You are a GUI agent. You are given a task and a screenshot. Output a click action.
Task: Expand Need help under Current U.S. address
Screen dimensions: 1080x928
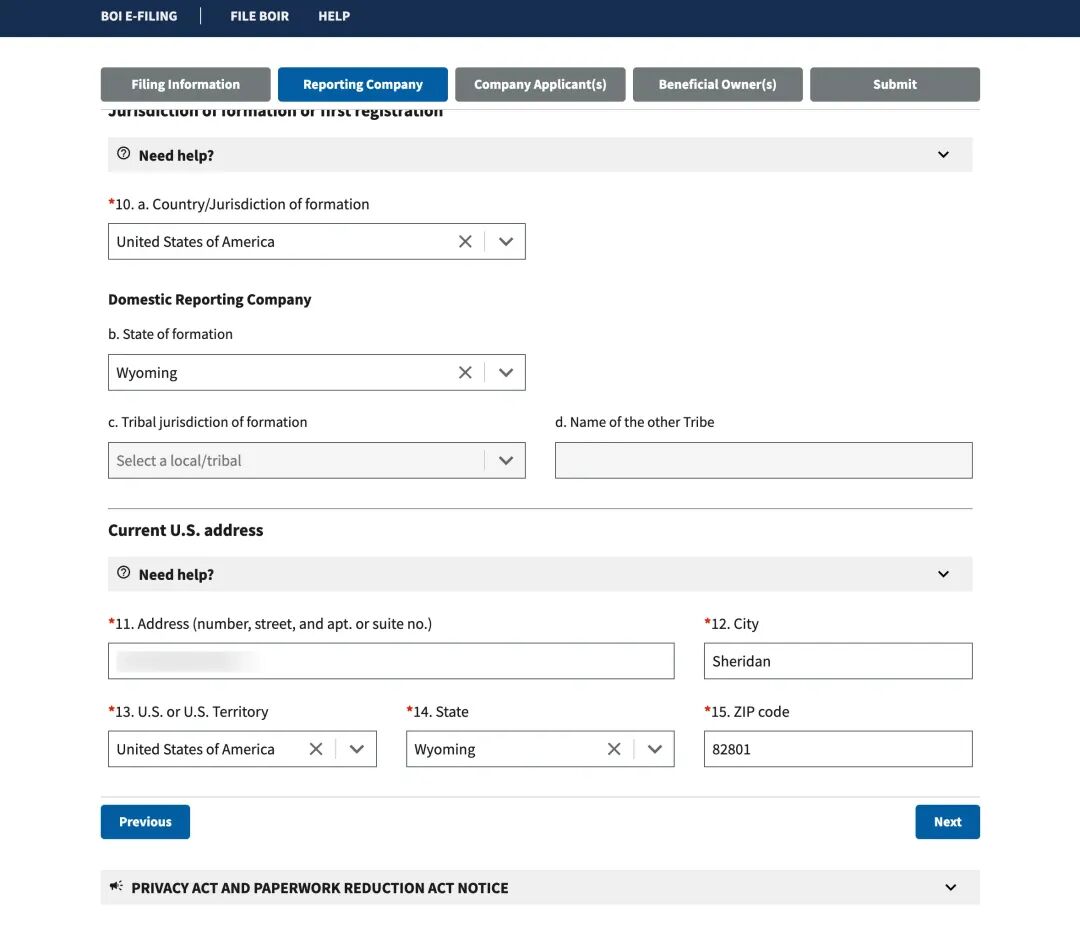pos(943,574)
